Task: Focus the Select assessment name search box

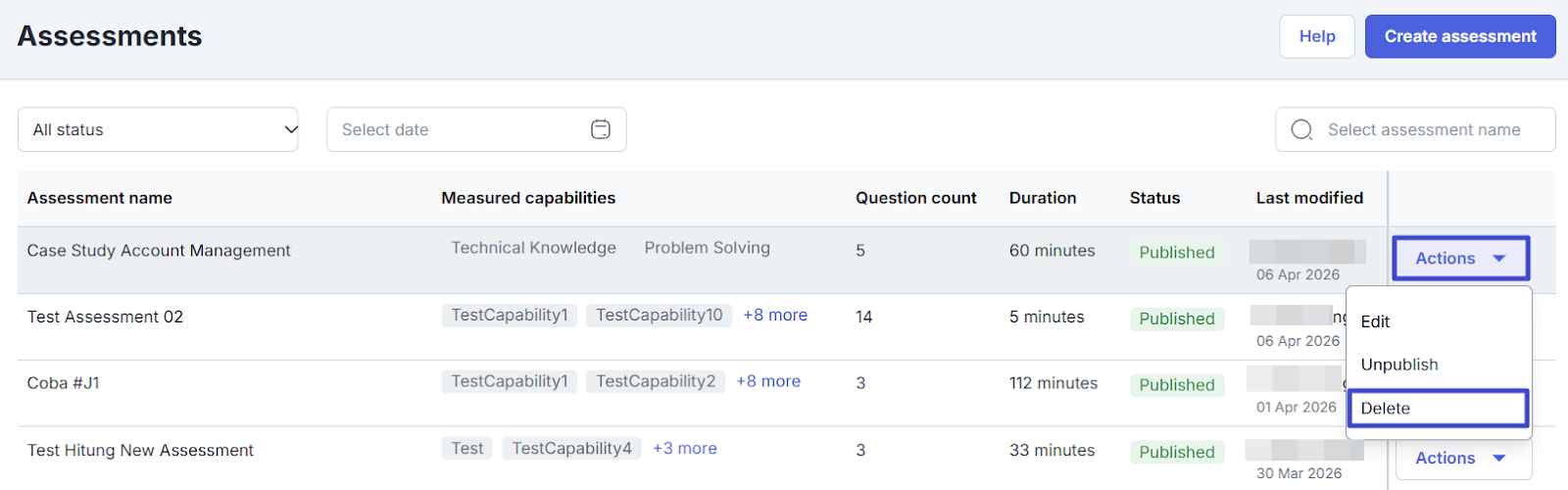Action: coord(1424,129)
